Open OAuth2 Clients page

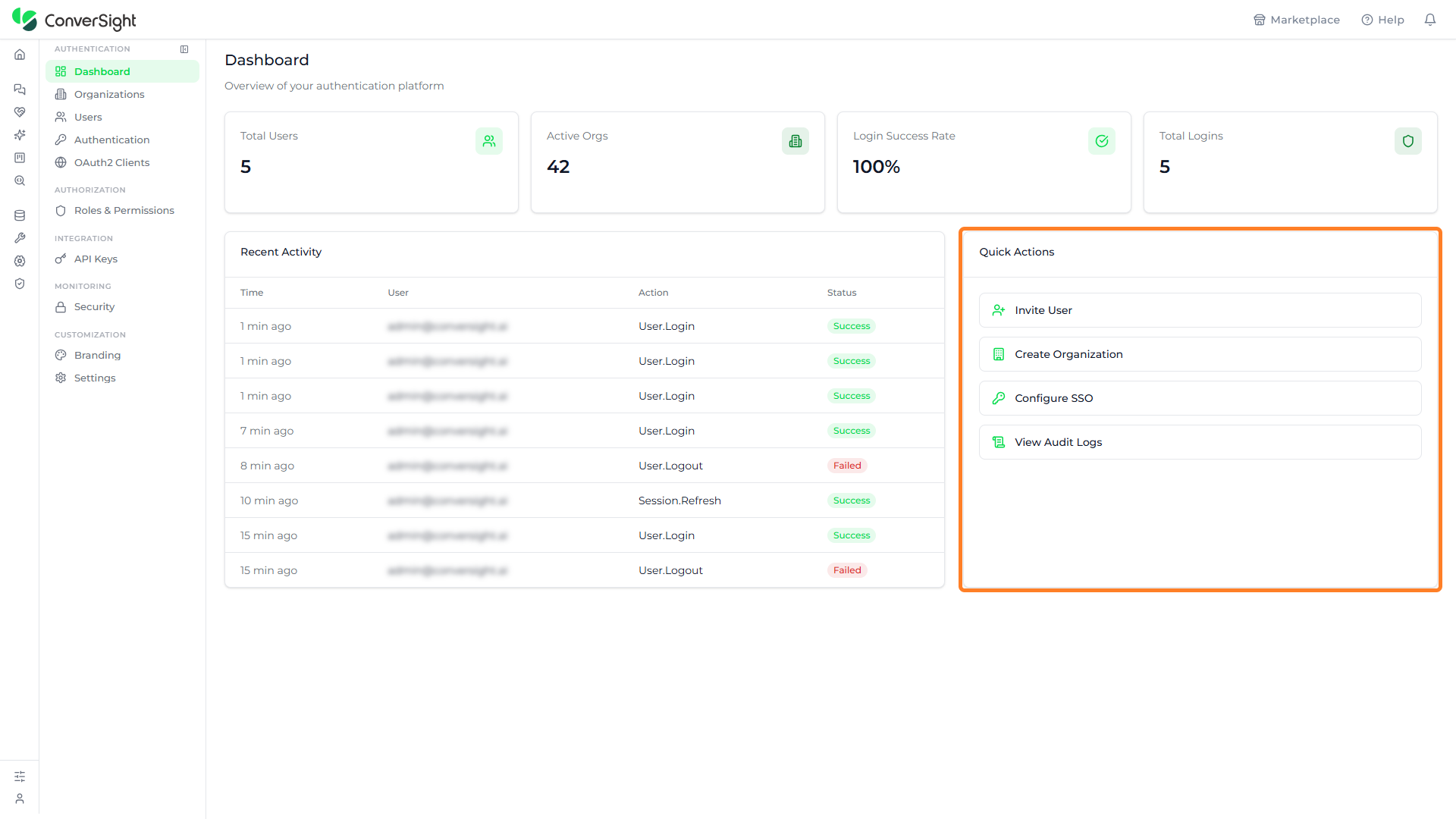tap(122, 162)
